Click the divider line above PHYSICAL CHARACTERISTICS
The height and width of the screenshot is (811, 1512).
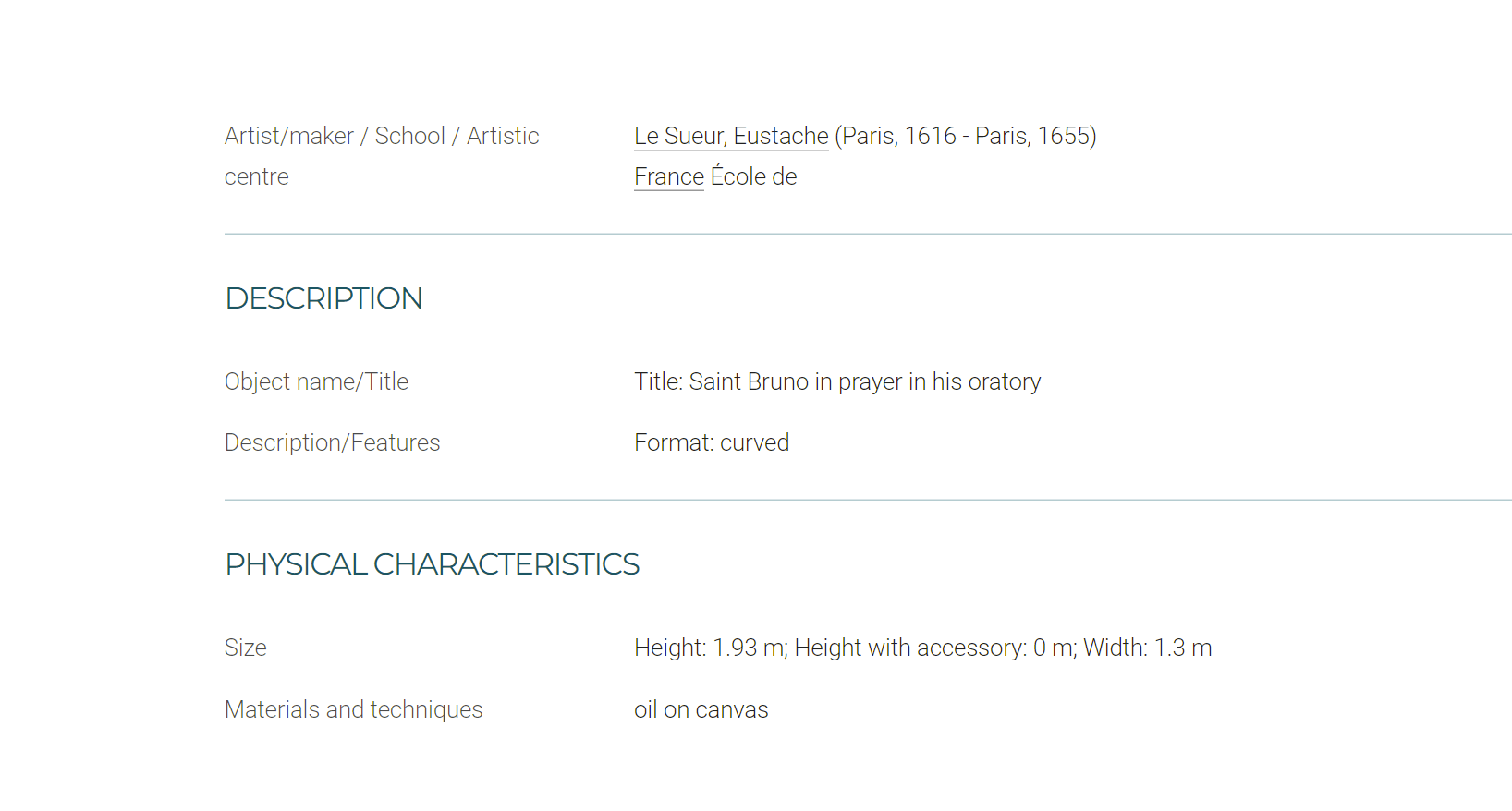(x=868, y=500)
